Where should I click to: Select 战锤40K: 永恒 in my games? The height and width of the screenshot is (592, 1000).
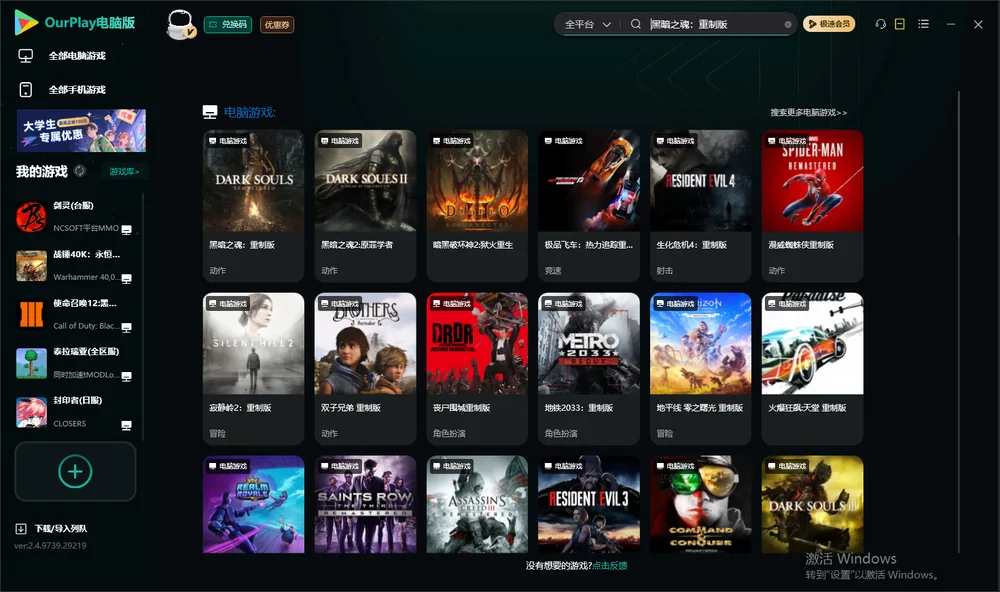(x=75, y=265)
